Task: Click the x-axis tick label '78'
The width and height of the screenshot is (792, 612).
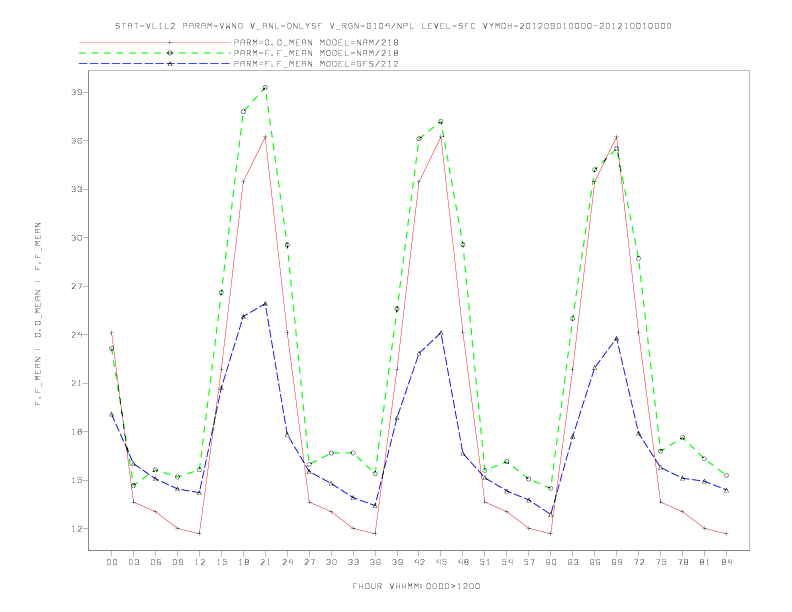Action: [x=682, y=562]
